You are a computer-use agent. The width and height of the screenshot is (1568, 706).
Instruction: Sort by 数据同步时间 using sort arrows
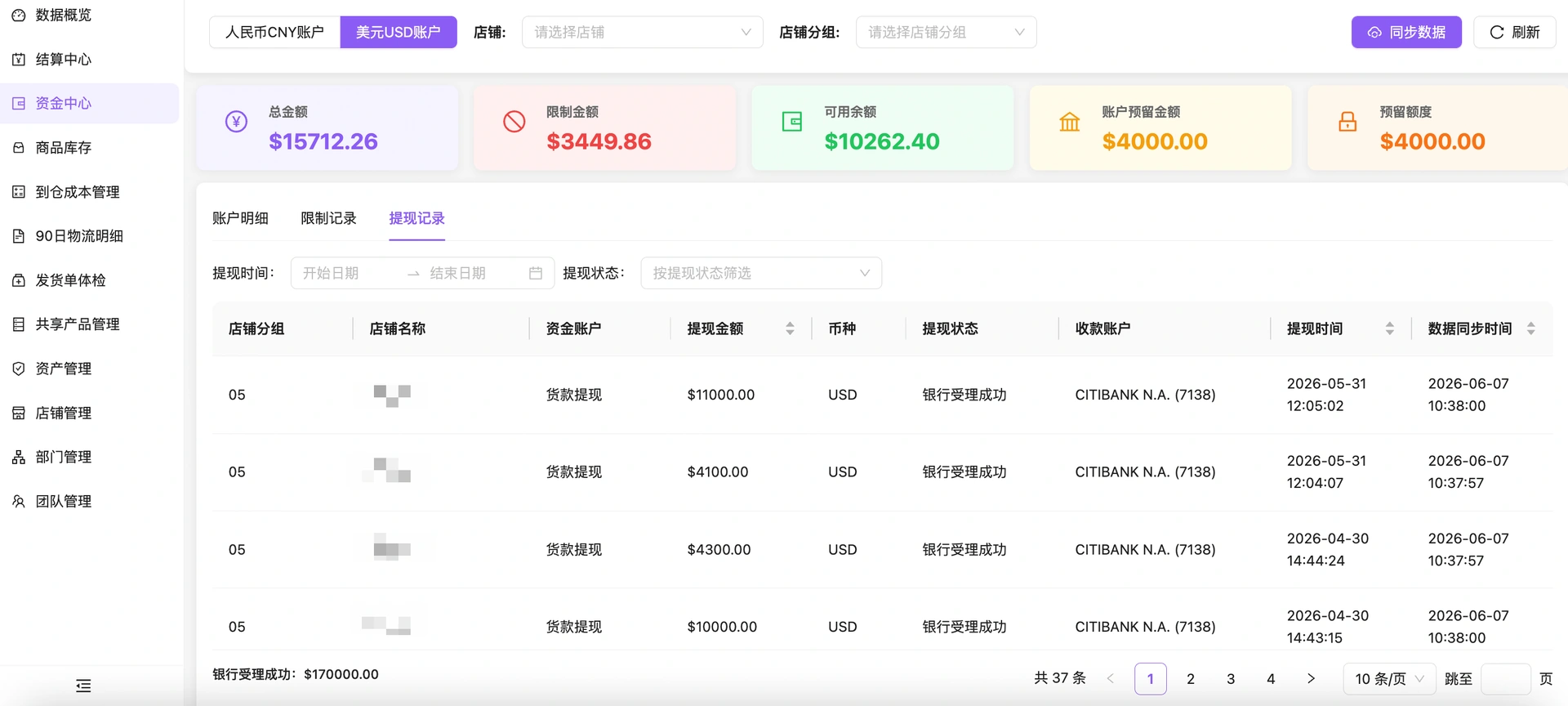pos(1531,328)
